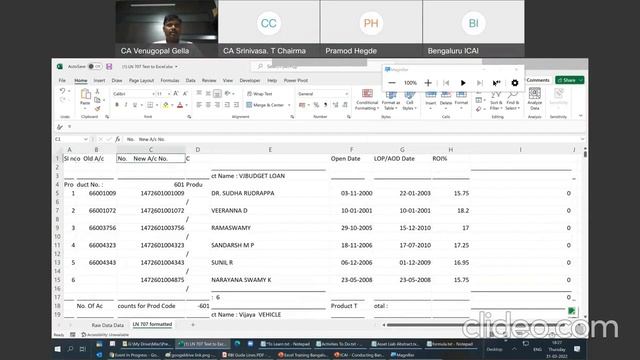Screen dimensions: 640x360
Task: Open Windows Start menu
Action: (x=58, y=349)
